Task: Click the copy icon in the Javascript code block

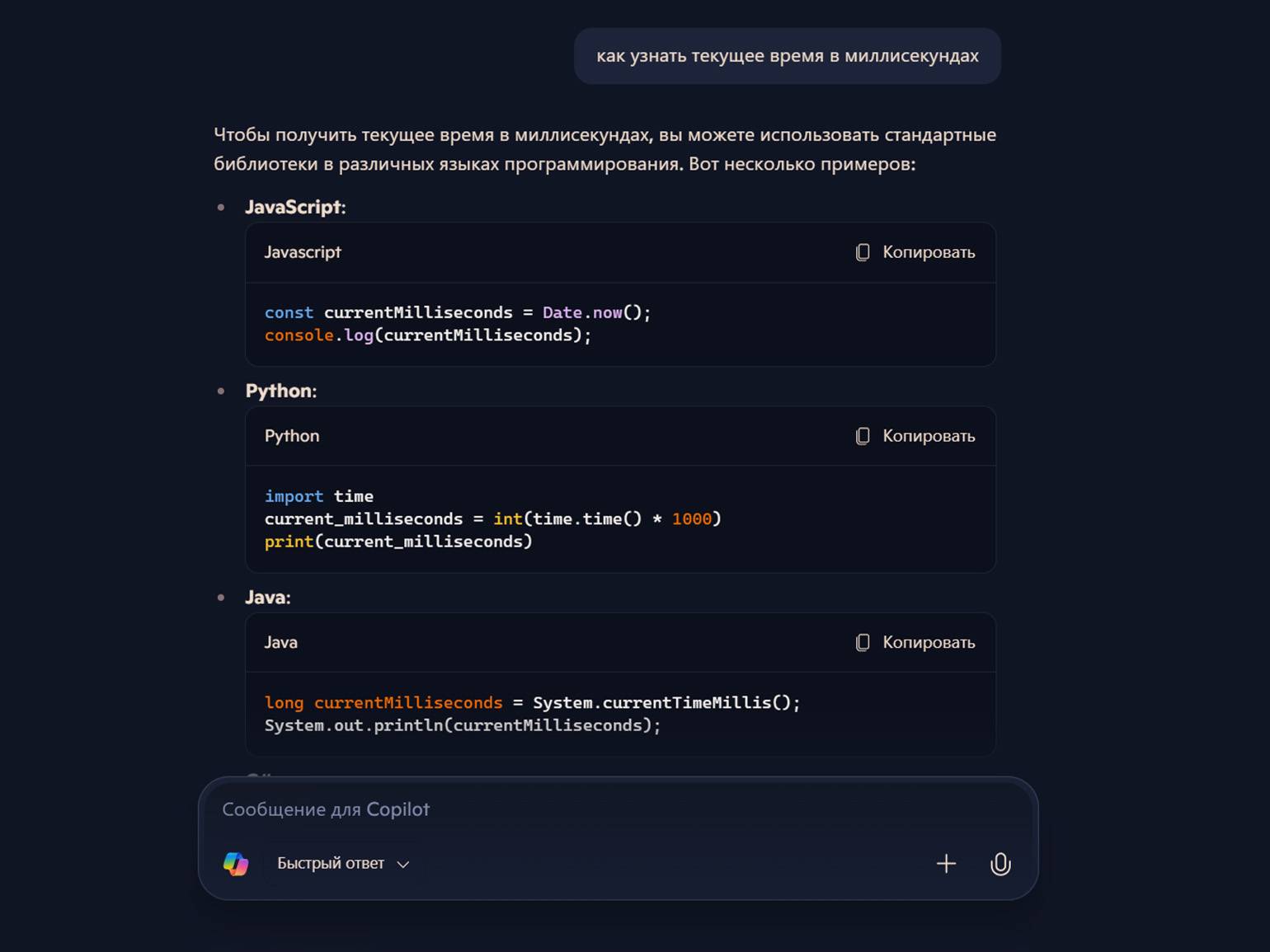Action: (x=863, y=252)
